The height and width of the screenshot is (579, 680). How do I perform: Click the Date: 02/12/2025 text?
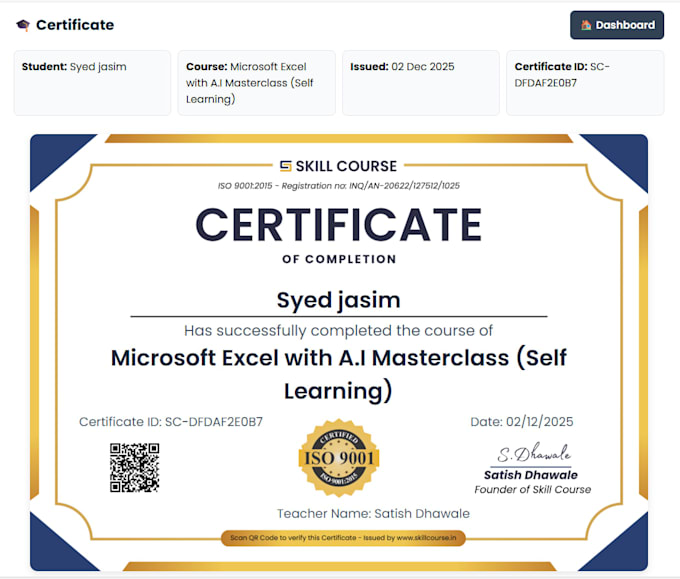(x=522, y=422)
